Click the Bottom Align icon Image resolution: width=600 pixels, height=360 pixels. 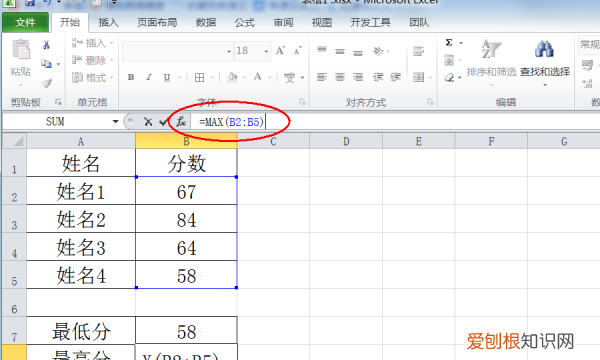tap(358, 52)
